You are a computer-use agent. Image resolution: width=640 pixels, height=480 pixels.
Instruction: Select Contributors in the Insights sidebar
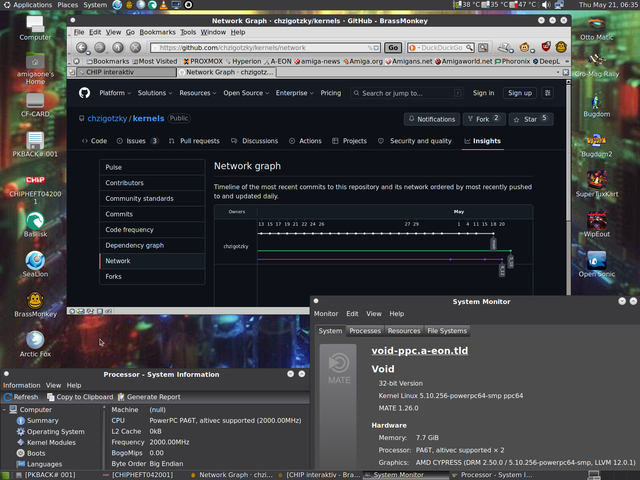[x=152, y=183]
